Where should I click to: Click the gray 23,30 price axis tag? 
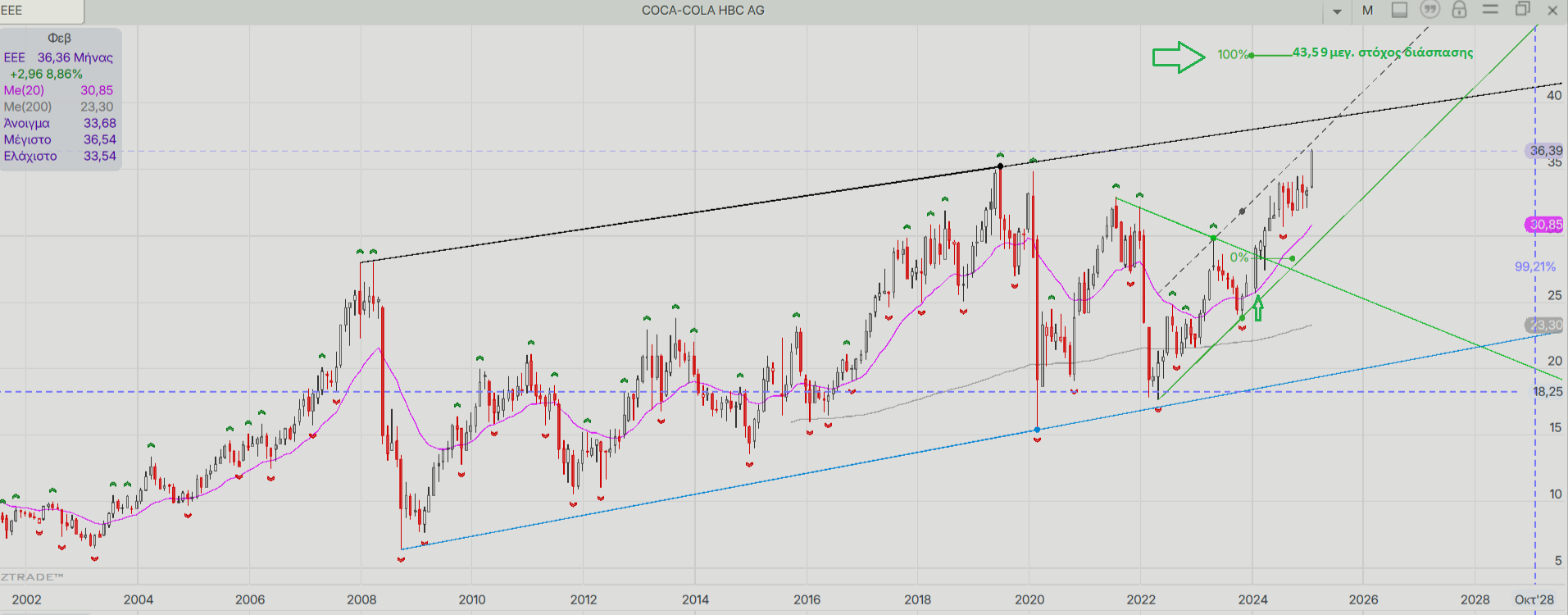click(1544, 326)
